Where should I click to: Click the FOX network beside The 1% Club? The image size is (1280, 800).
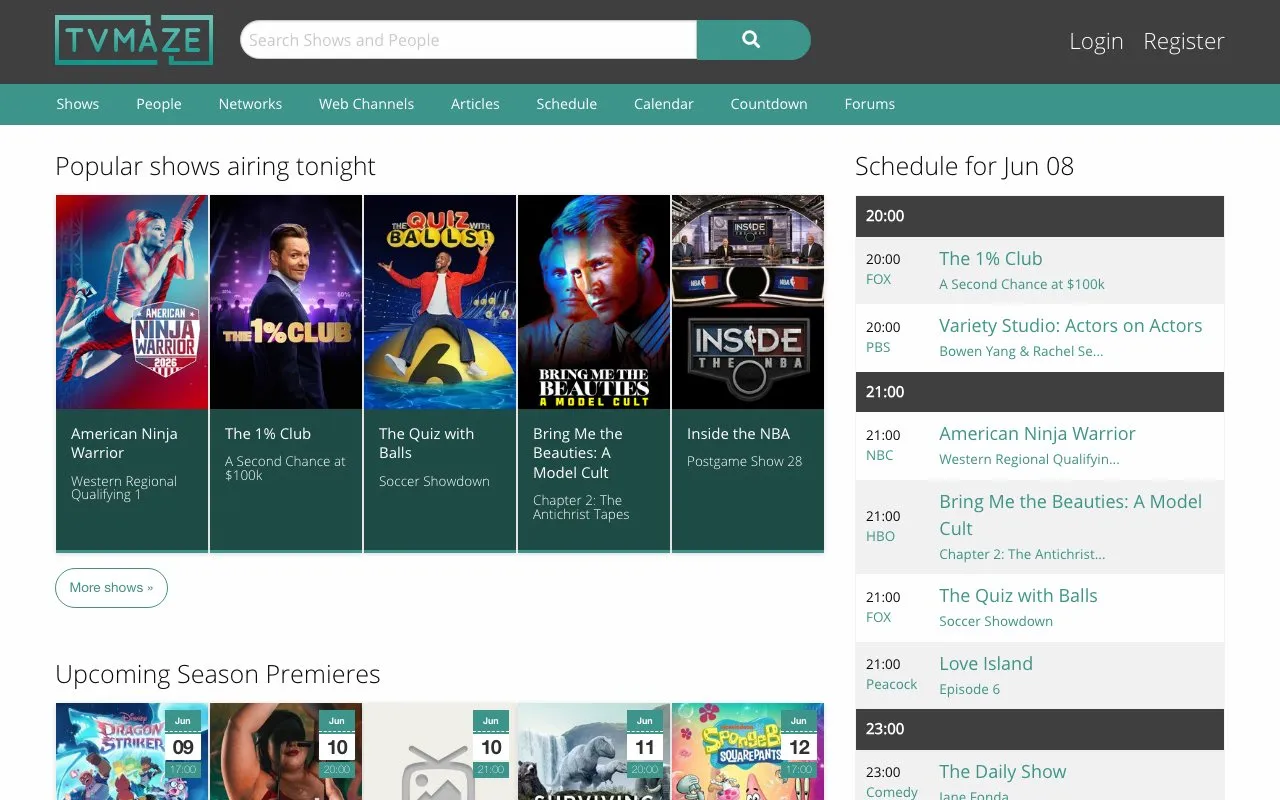[878, 280]
